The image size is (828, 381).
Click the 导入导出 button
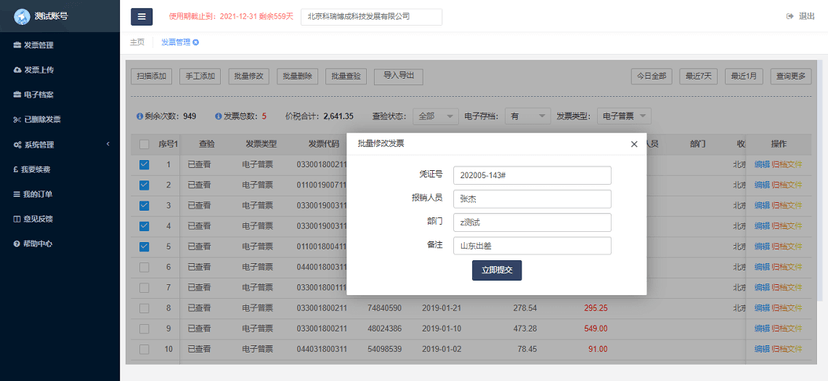pyautogui.click(x=399, y=76)
